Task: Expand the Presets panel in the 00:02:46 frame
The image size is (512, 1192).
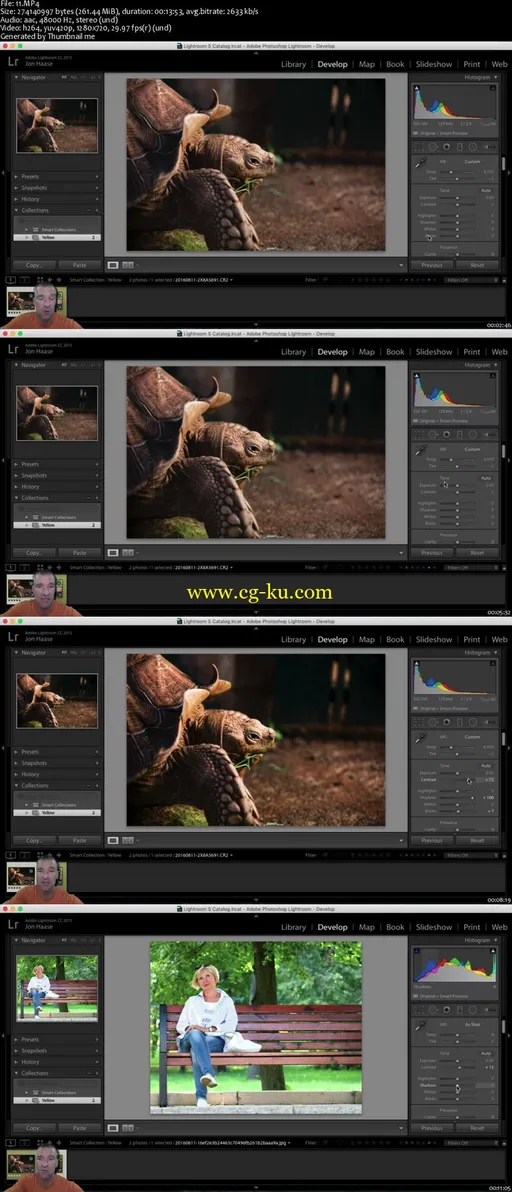Action: (x=17, y=176)
